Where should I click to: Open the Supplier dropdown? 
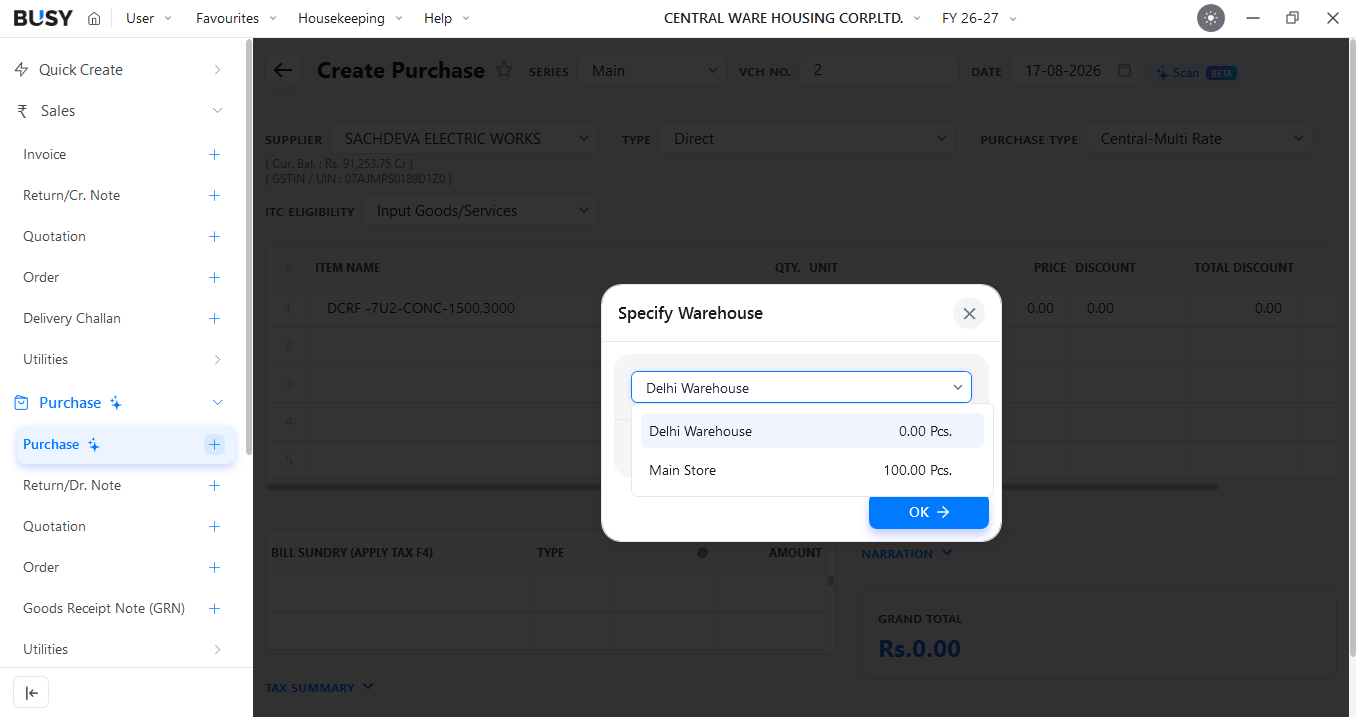(464, 139)
